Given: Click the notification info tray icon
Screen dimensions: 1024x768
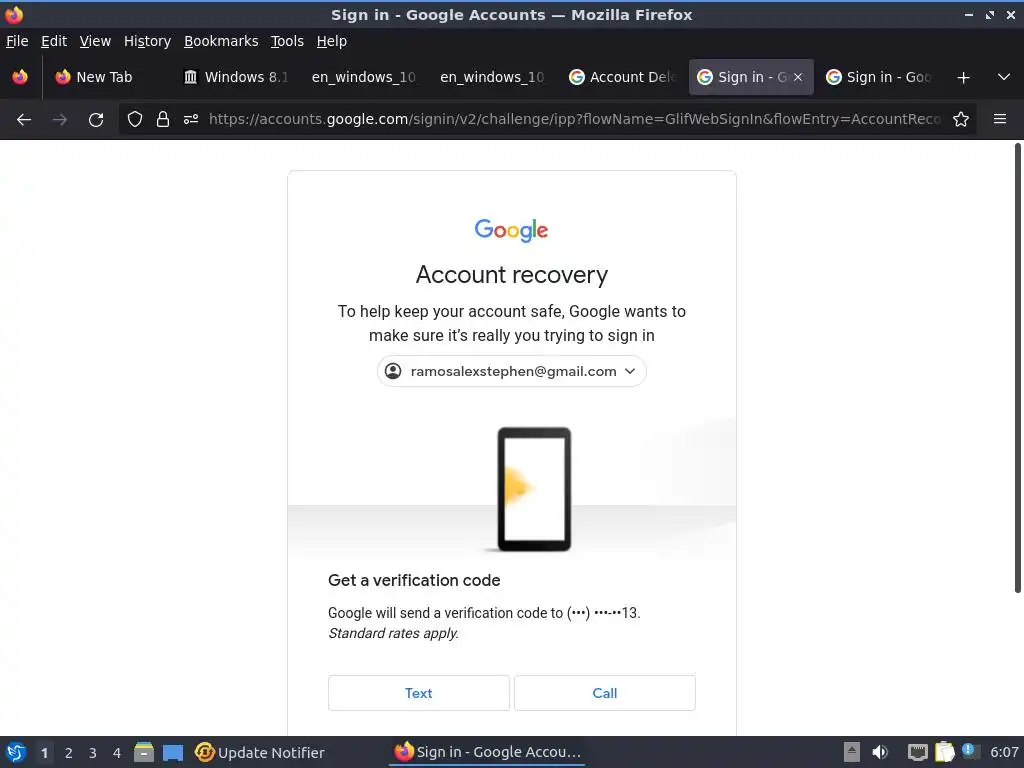Looking at the screenshot, I should coord(970,751).
